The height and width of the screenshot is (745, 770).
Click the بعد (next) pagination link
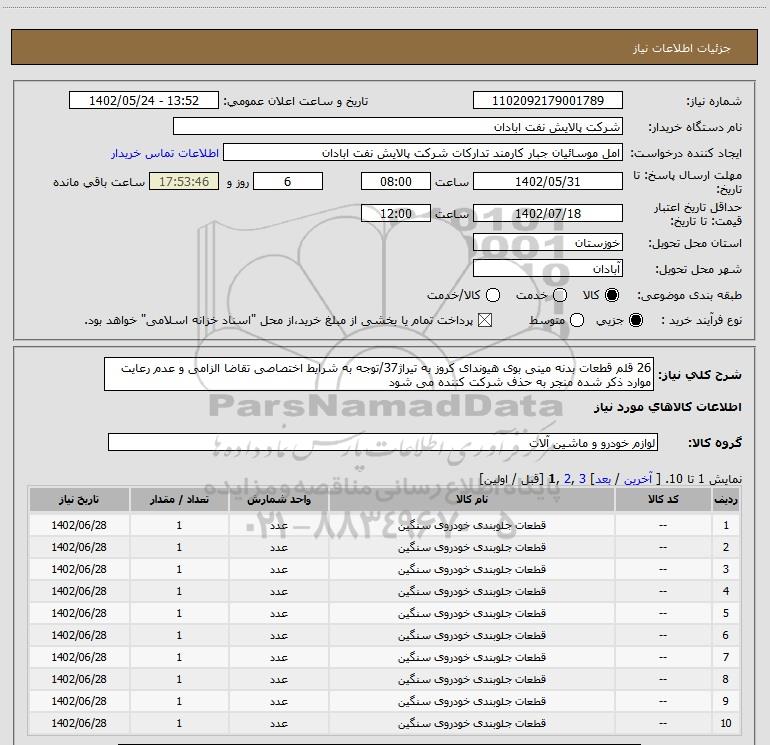pos(601,480)
